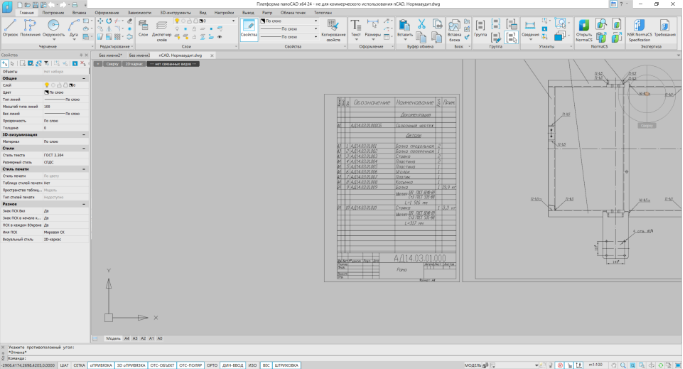Click the scissors Cut icon
683x369 pixels.
(422, 24)
